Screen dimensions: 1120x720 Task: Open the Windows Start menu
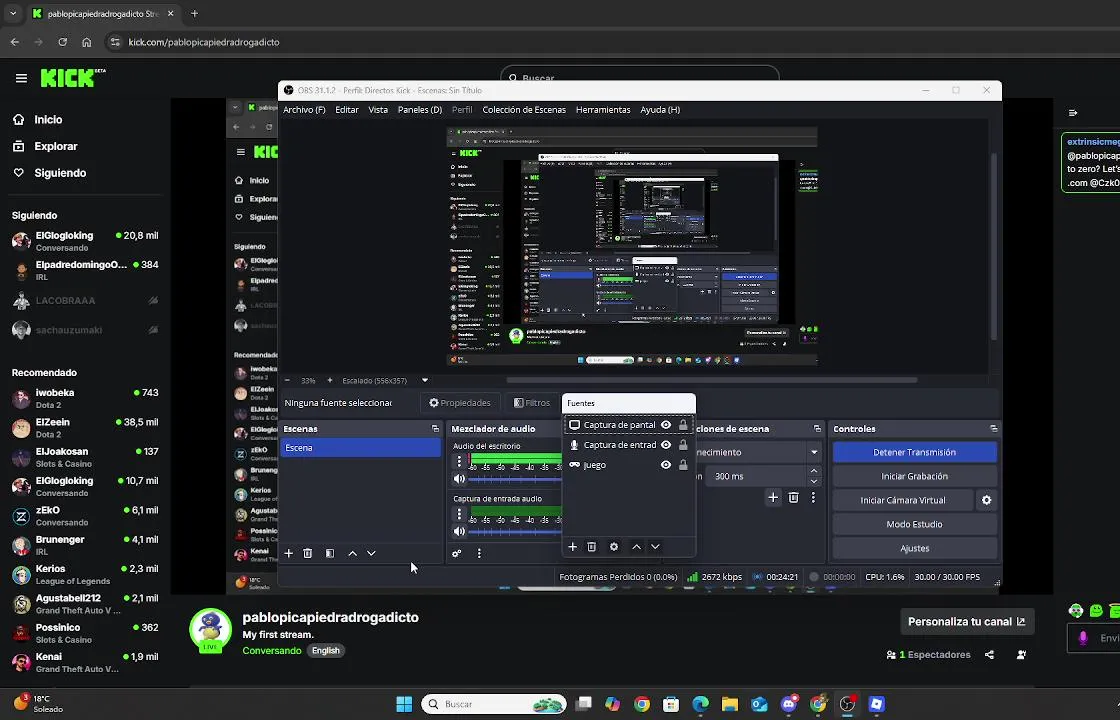coord(404,704)
